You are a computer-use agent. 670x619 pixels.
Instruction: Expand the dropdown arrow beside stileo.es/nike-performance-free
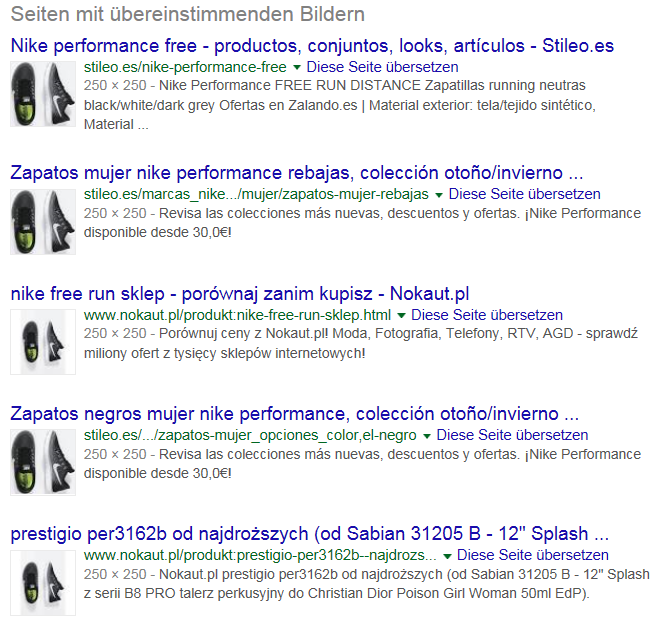pyautogui.click(x=297, y=67)
